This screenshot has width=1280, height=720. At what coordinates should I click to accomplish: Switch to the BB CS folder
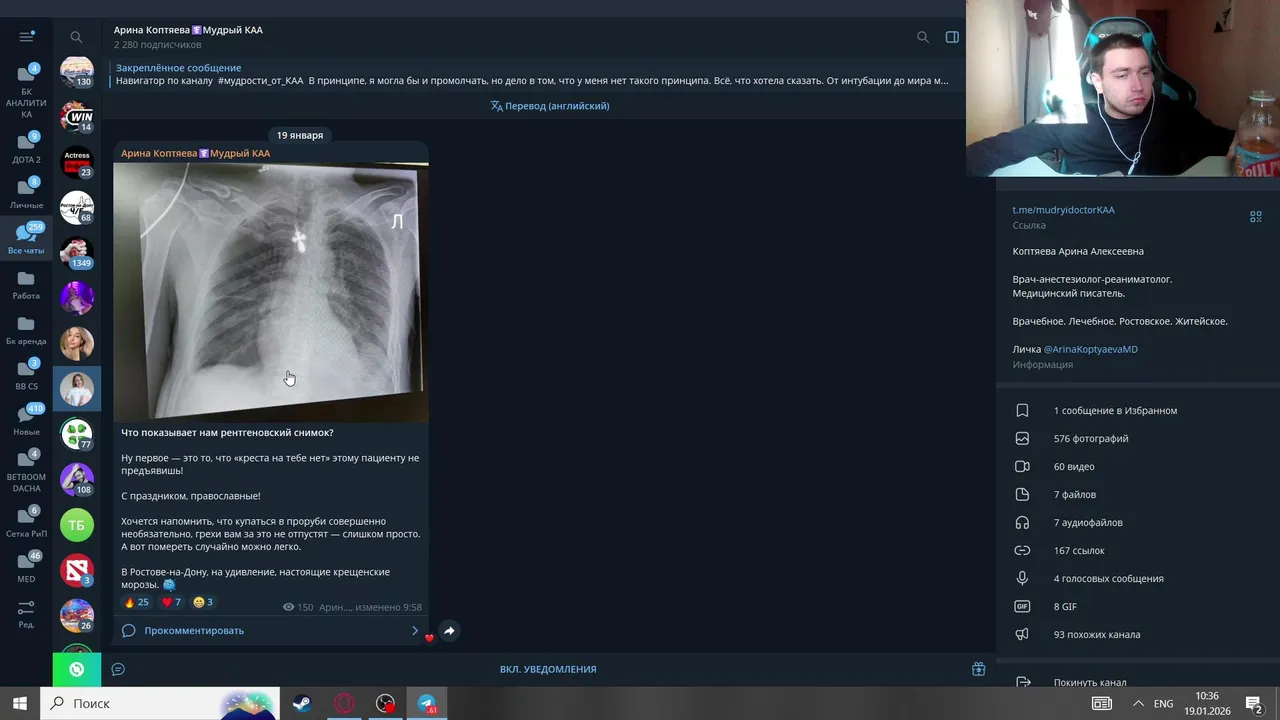click(x=26, y=374)
